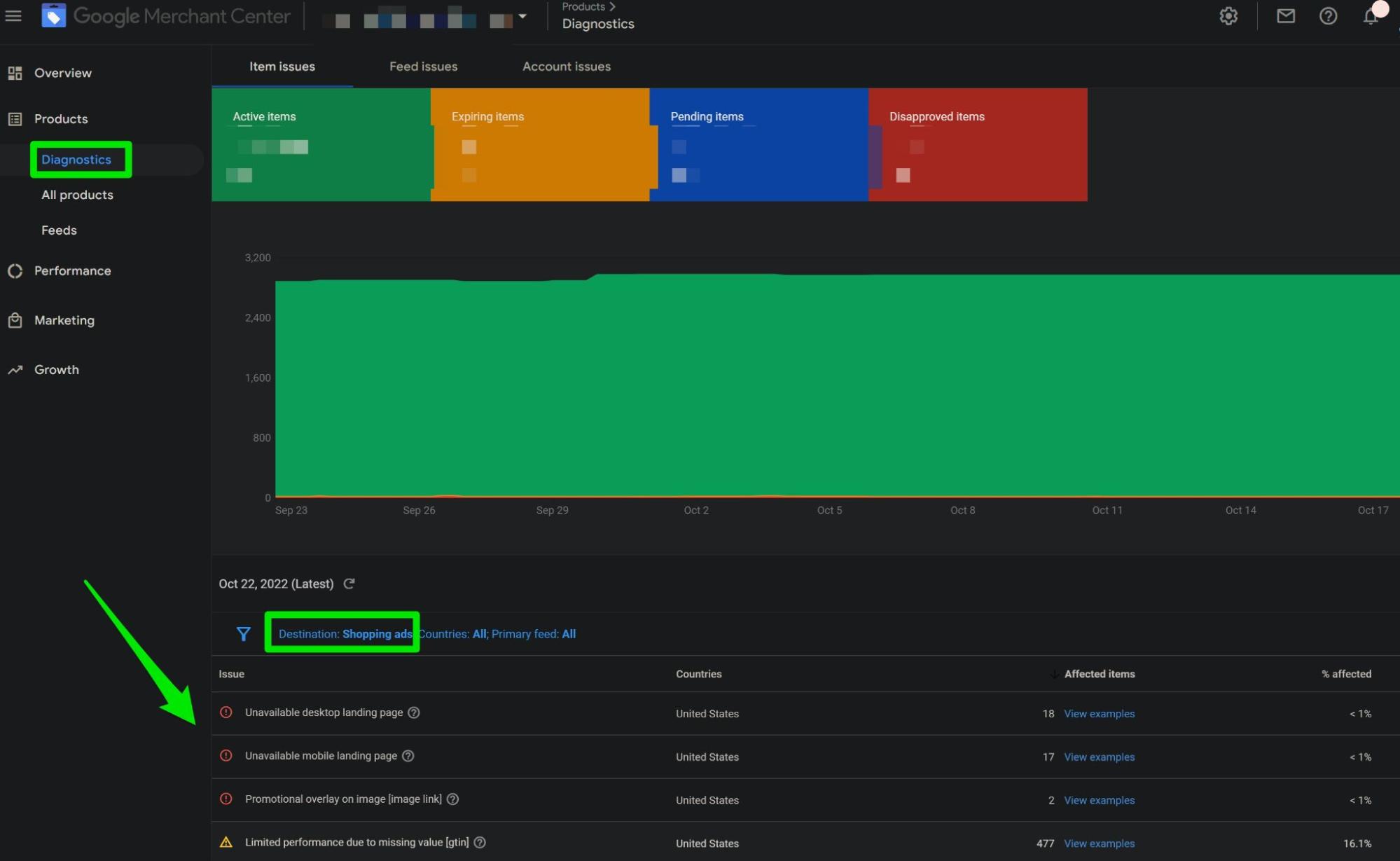Click help icon for Unavailable desktop landing page
The height and width of the screenshot is (861, 1400).
pyautogui.click(x=414, y=712)
